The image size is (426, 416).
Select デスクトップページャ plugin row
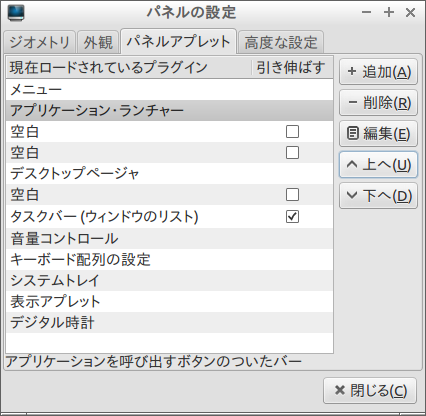[x=169, y=174]
